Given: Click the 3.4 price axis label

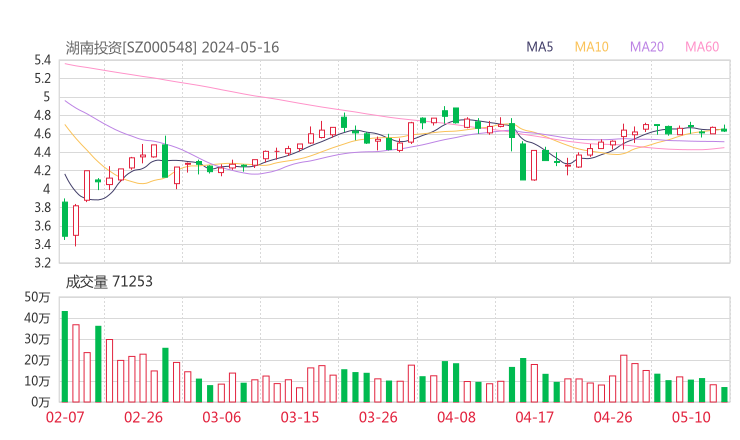Looking at the screenshot, I should pos(42,244).
